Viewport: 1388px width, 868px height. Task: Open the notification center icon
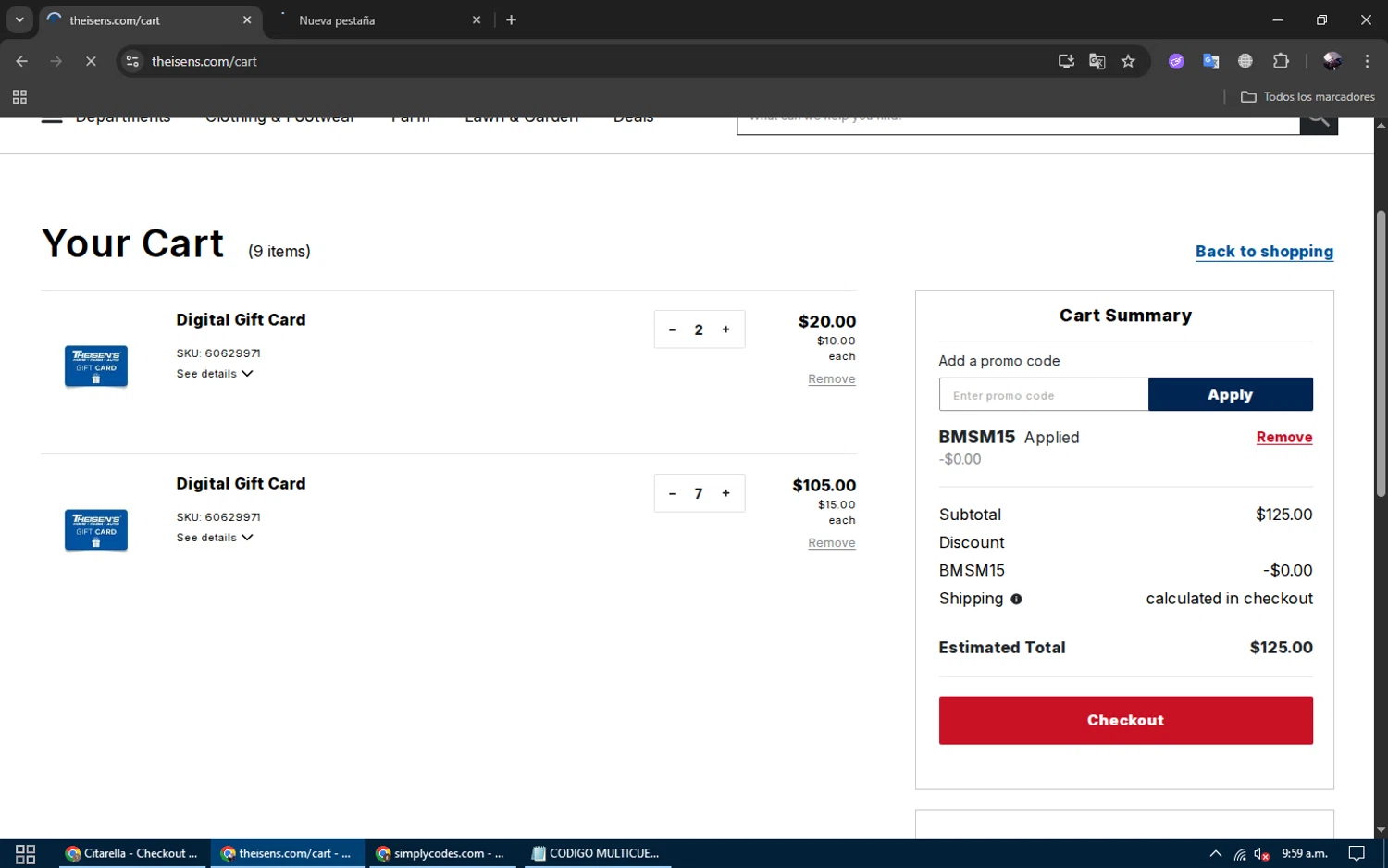pos(1357,853)
